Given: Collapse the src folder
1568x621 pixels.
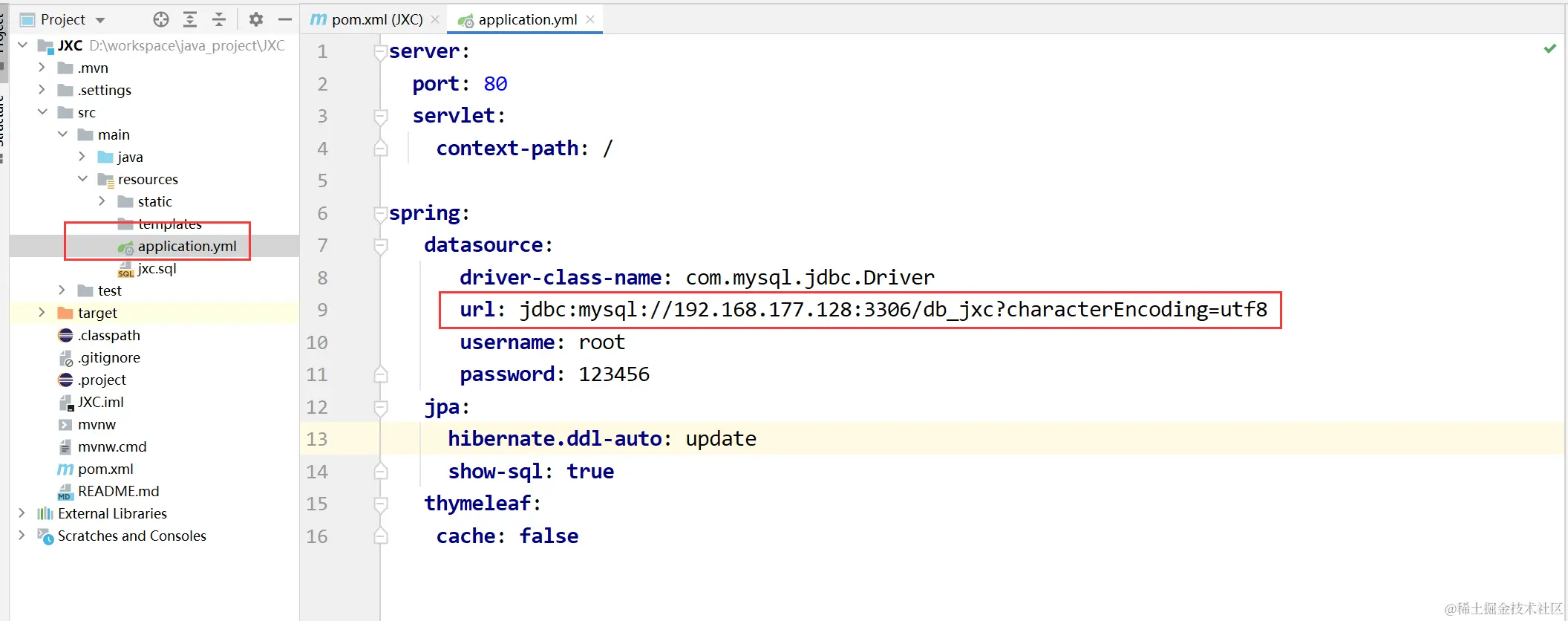Looking at the screenshot, I should coord(42,112).
